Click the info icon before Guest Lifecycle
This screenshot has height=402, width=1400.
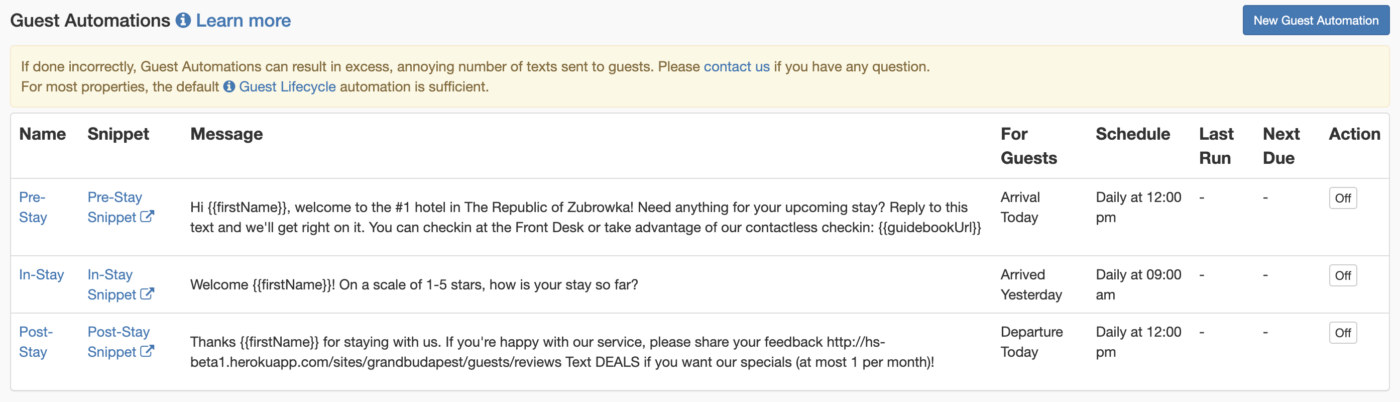pyautogui.click(x=229, y=87)
